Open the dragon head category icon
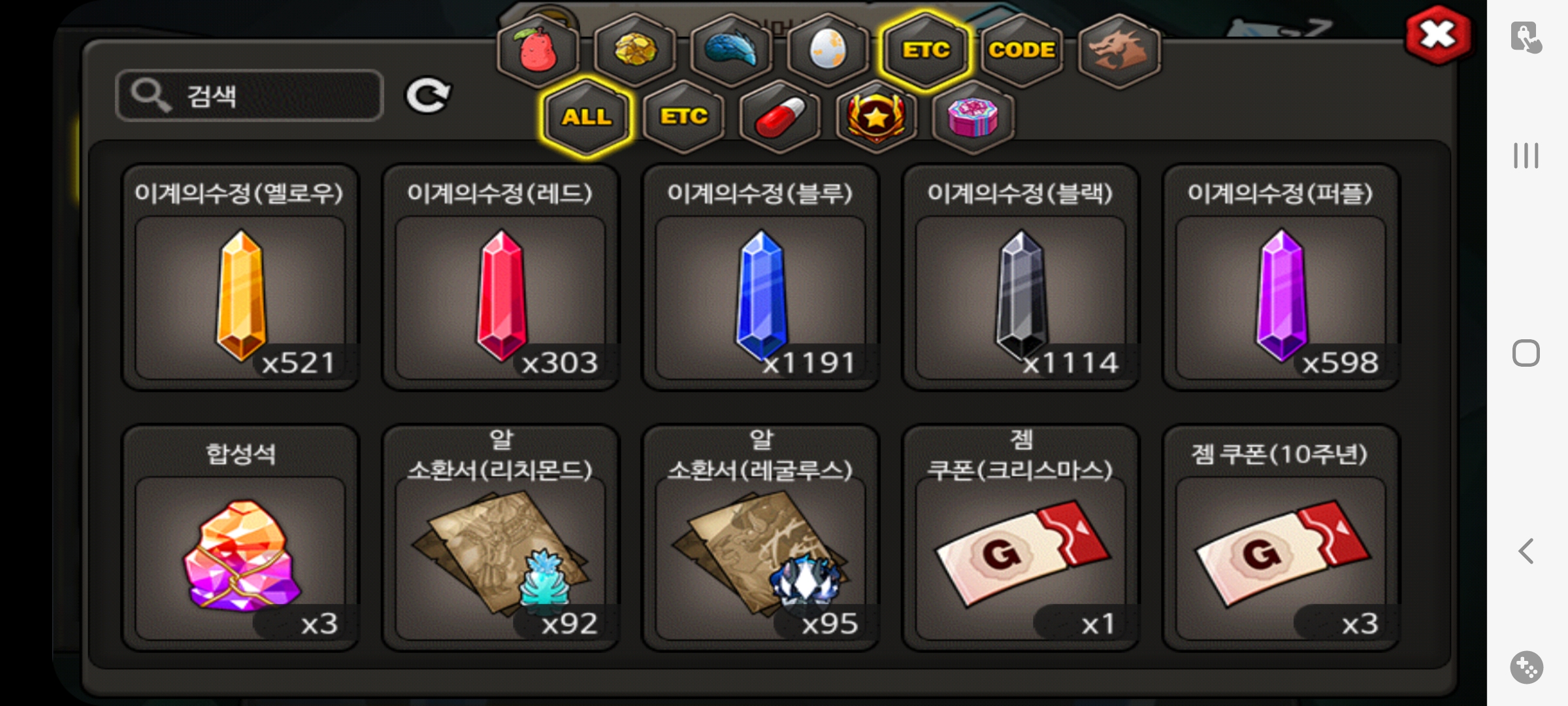 (1119, 50)
